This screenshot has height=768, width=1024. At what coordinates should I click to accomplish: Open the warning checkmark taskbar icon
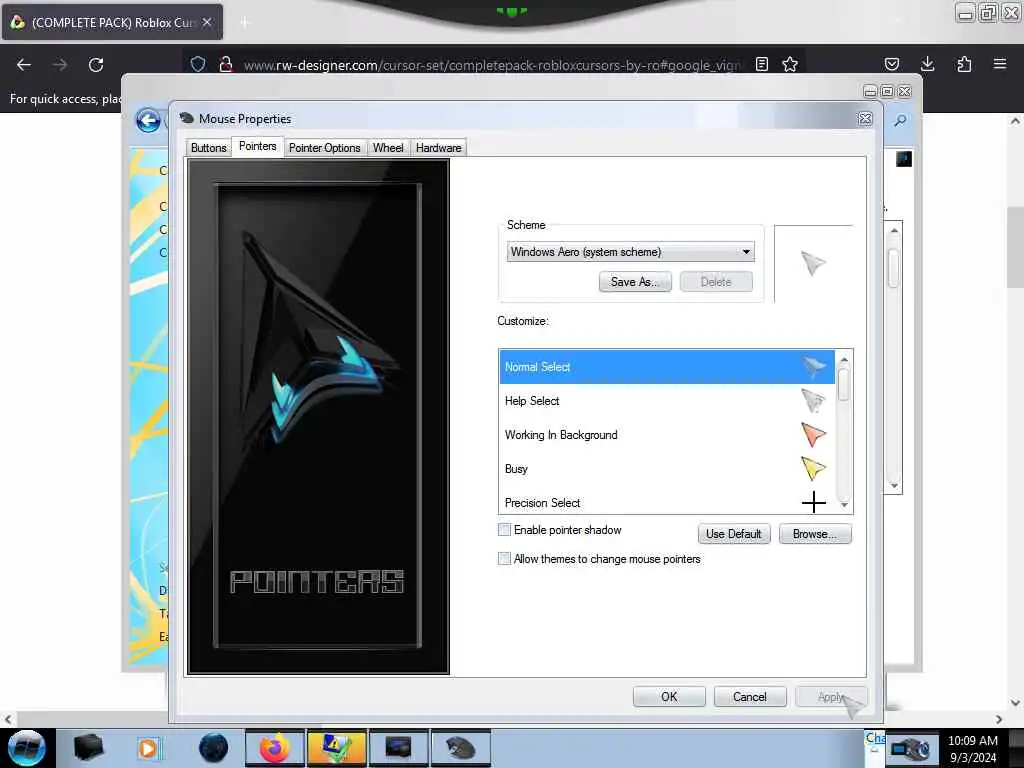tap(336, 748)
